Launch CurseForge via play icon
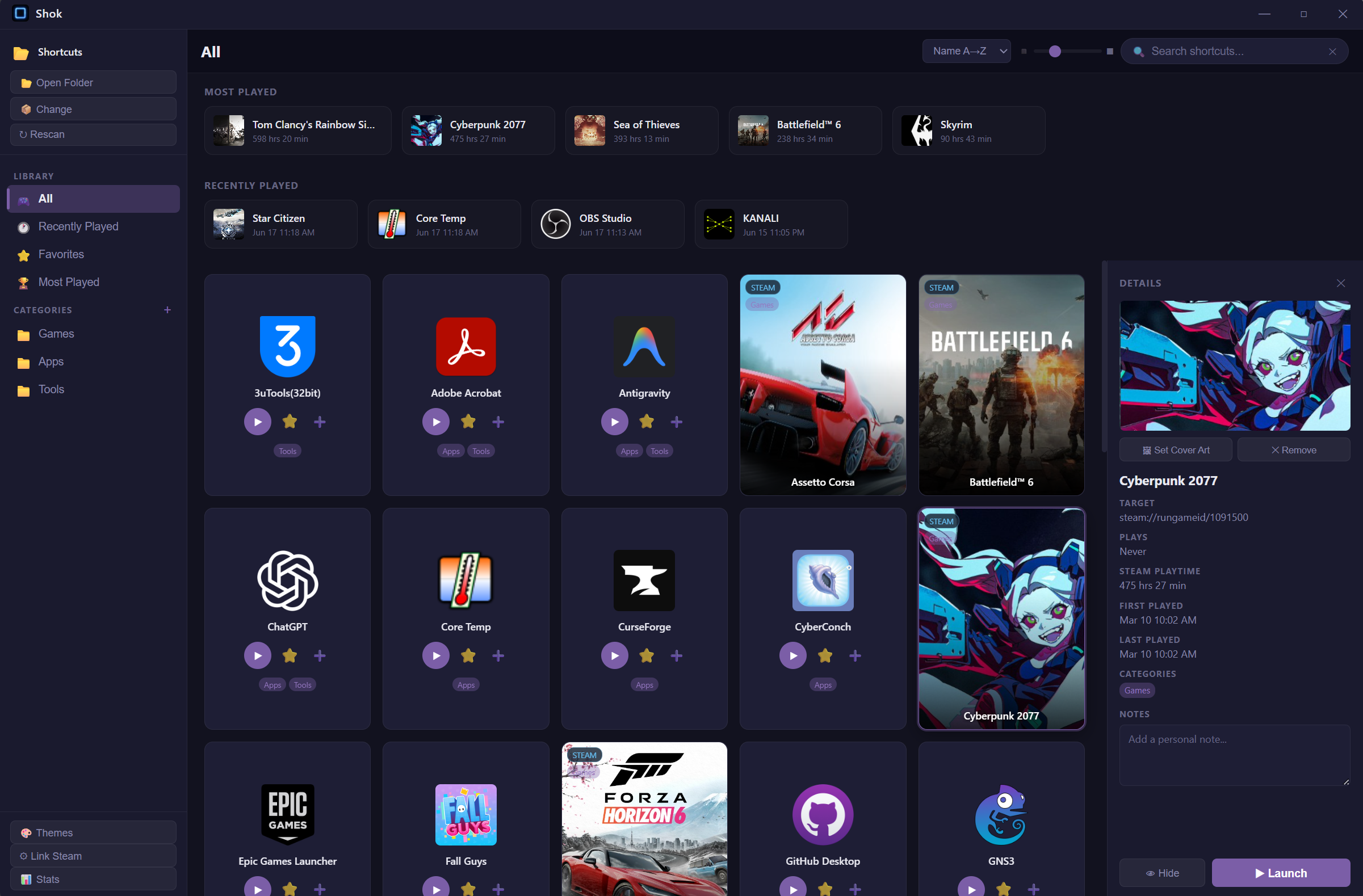 (614, 655)
